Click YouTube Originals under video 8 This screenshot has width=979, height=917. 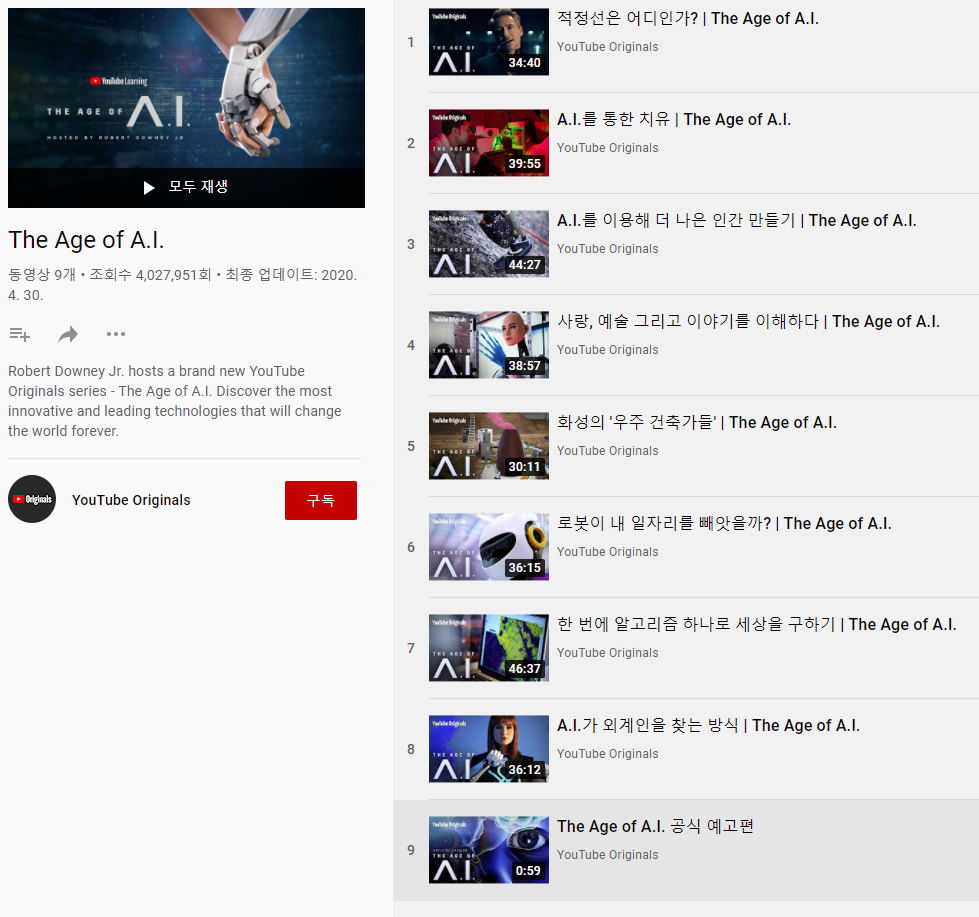[608, 754]
